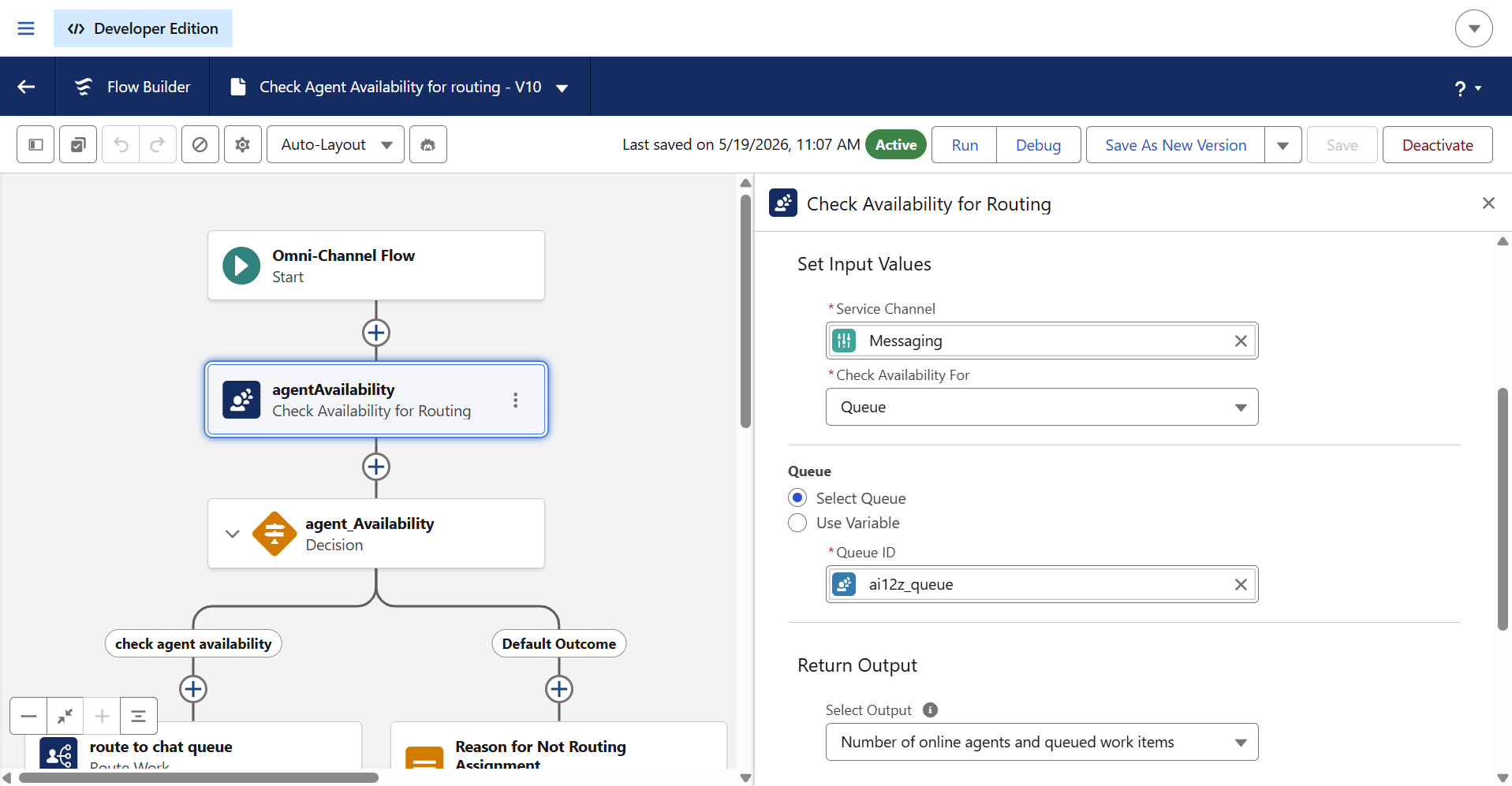The image size is (1512, 786).
Task: Click the undo arrow icon
Action: (x=121, y=144)
